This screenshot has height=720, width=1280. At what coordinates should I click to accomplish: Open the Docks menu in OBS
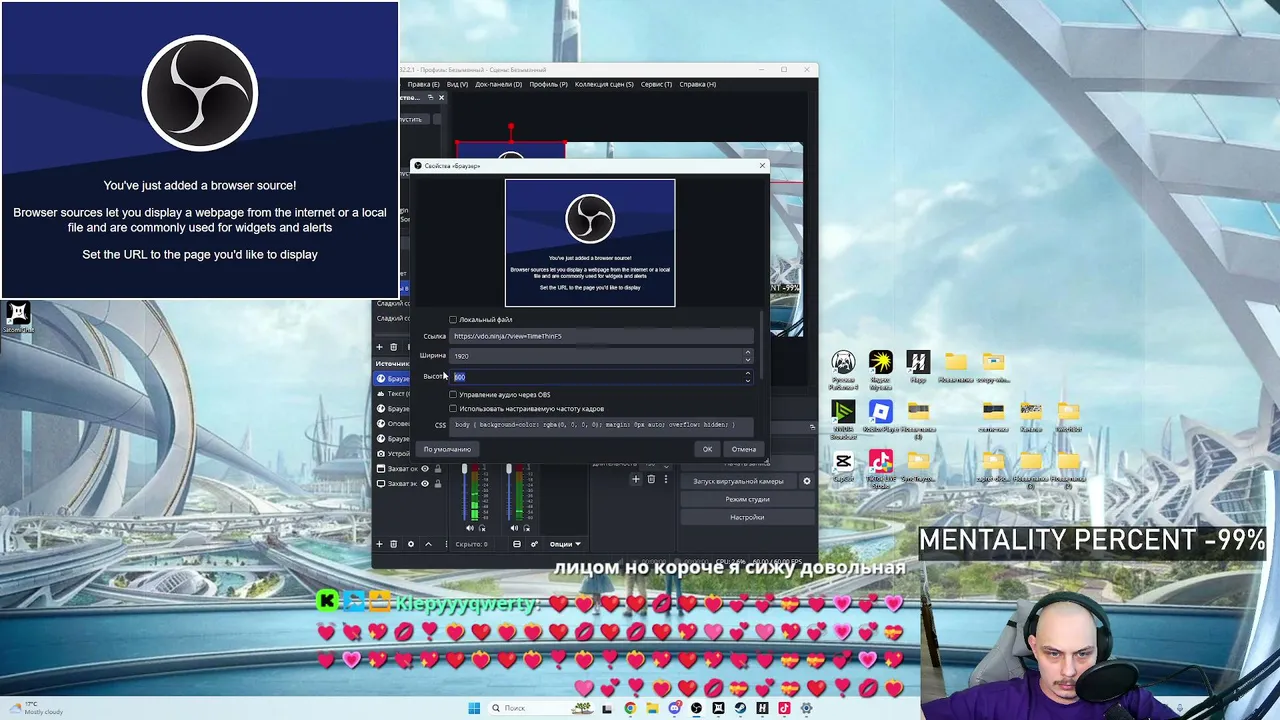point(499,84)
